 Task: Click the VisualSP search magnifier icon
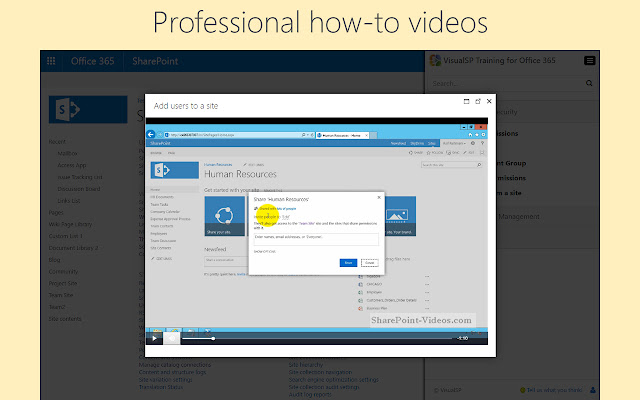point(589,83)
